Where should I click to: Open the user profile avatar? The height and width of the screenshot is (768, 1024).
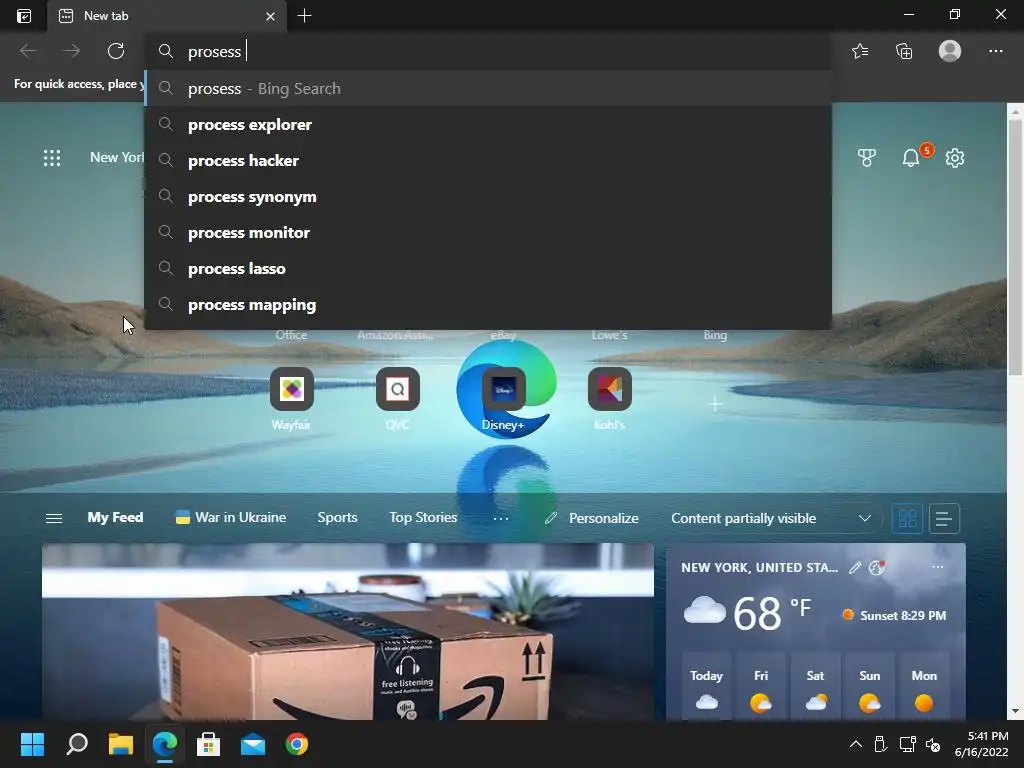point(950,51)
